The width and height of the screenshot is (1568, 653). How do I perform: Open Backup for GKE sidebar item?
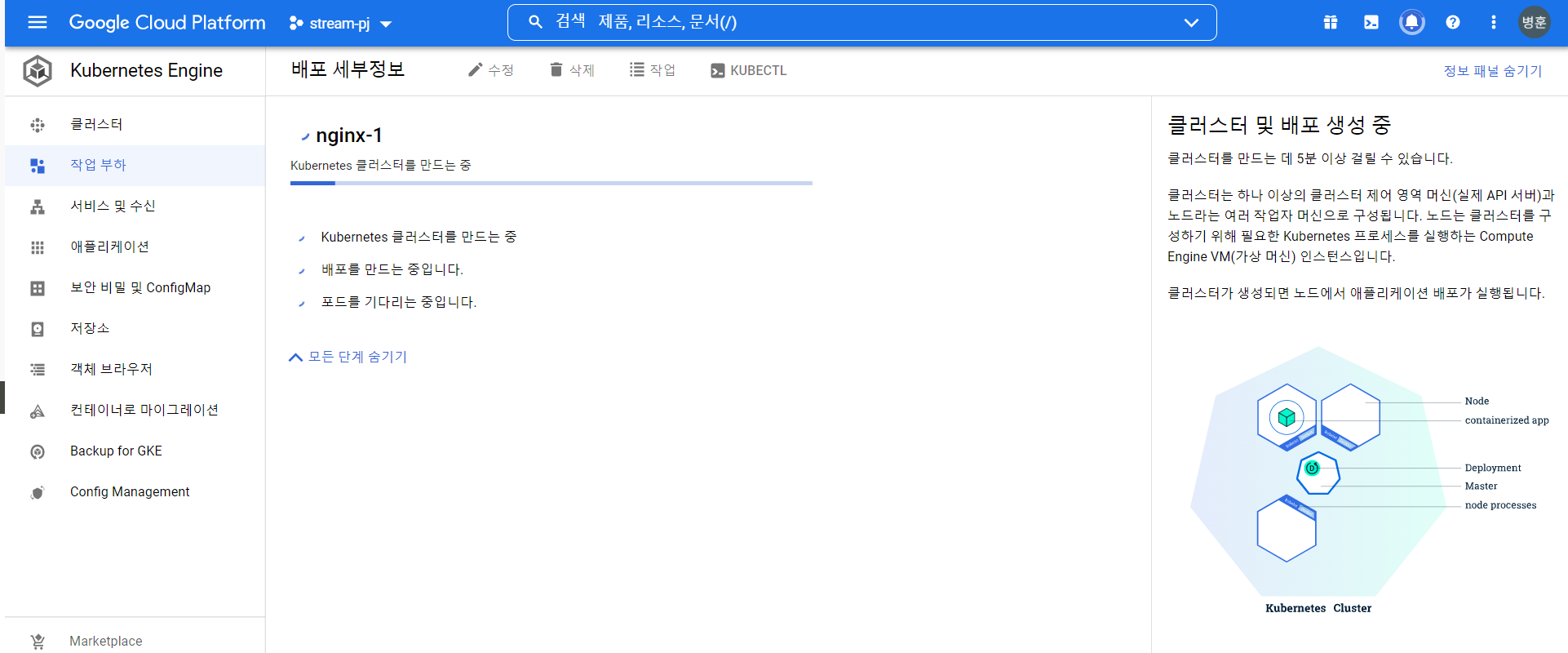pos(135,451)
